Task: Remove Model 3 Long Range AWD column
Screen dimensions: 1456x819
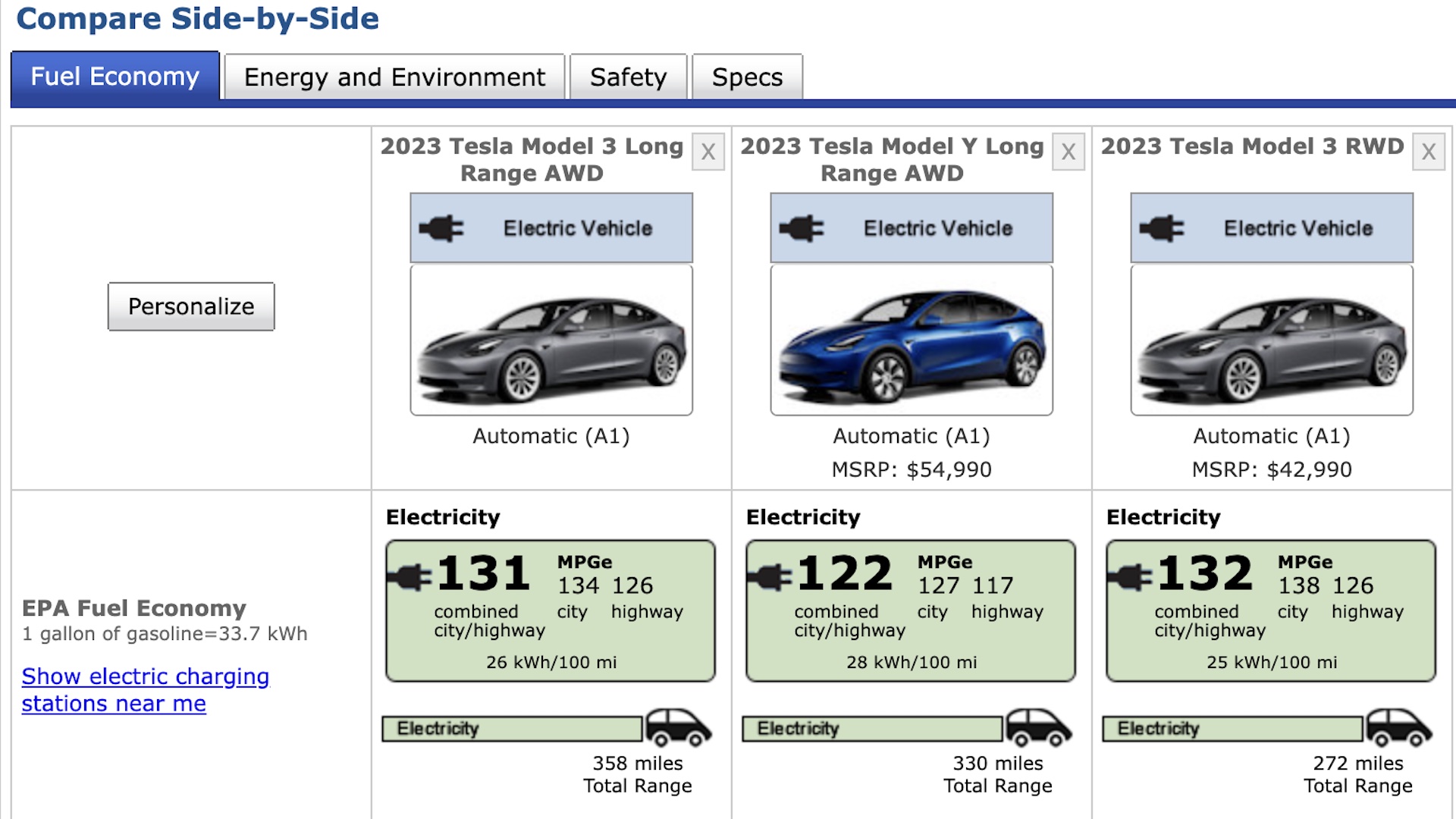Action: click(x=708, y=152)
